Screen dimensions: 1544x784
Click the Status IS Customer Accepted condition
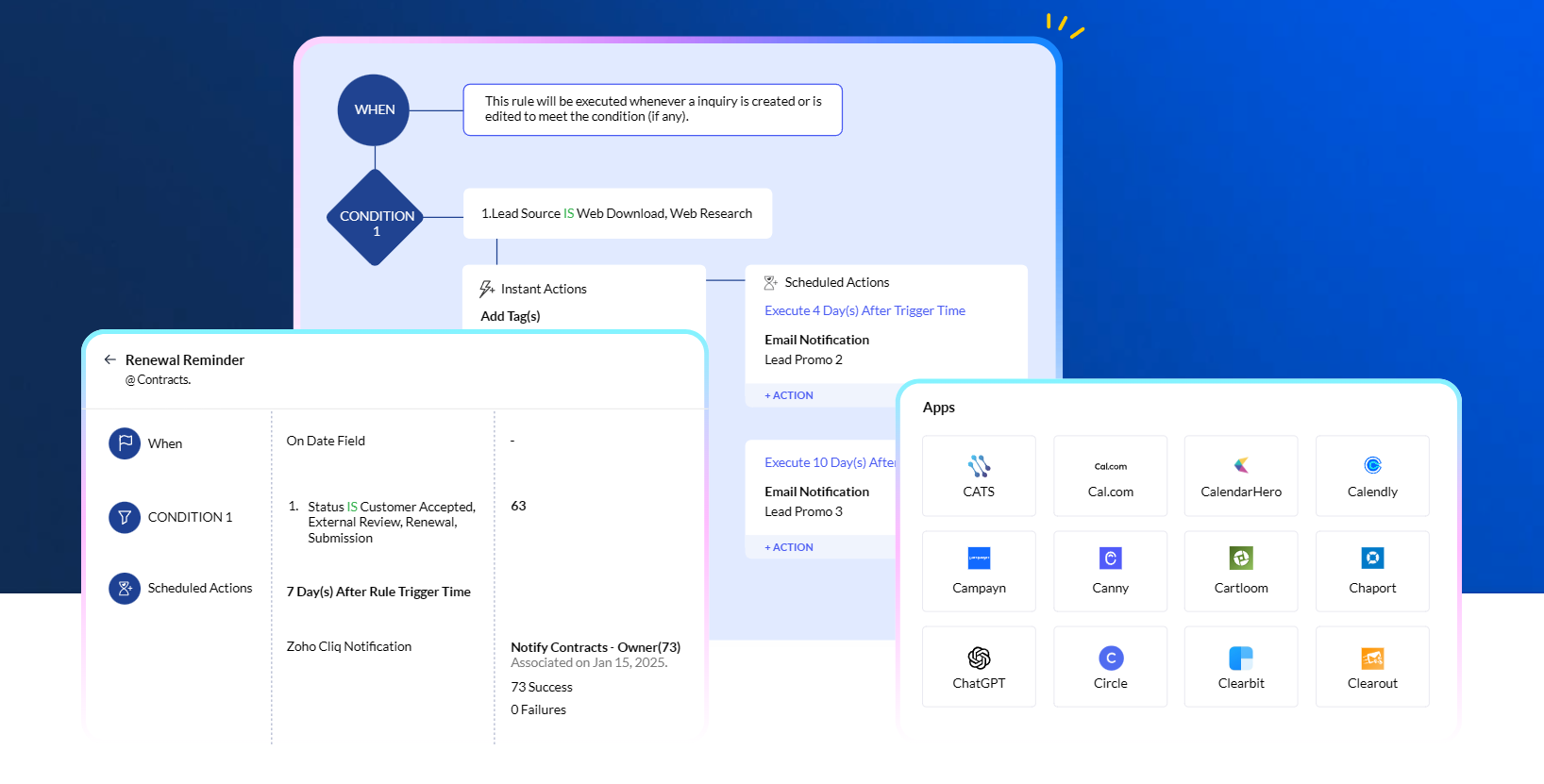(392, 522)
